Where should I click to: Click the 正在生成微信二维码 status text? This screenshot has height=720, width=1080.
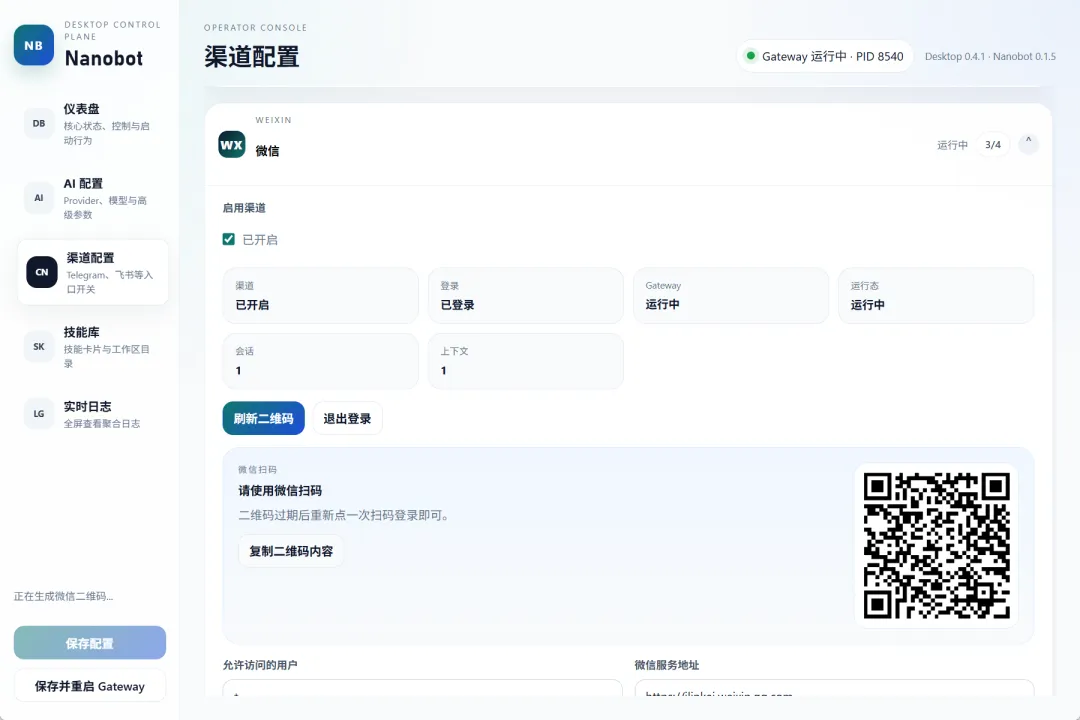(x=63, y=596)
